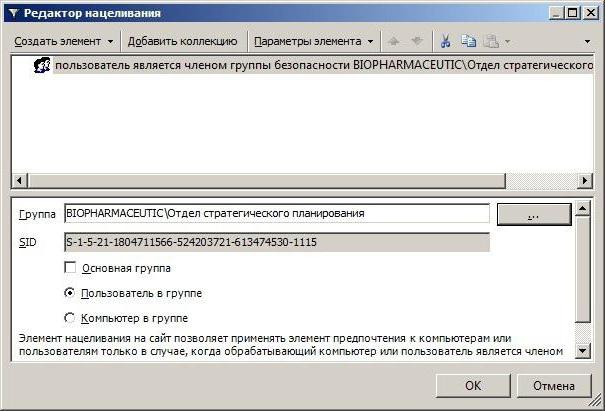Minimize the Редактор нацеливания window

point(556,13)
